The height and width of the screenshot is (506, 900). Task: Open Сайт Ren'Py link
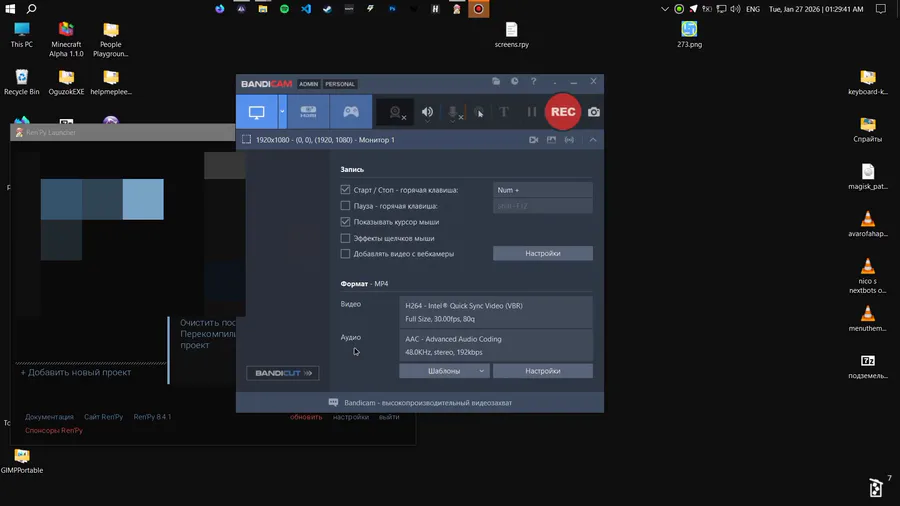coord(103,417)
